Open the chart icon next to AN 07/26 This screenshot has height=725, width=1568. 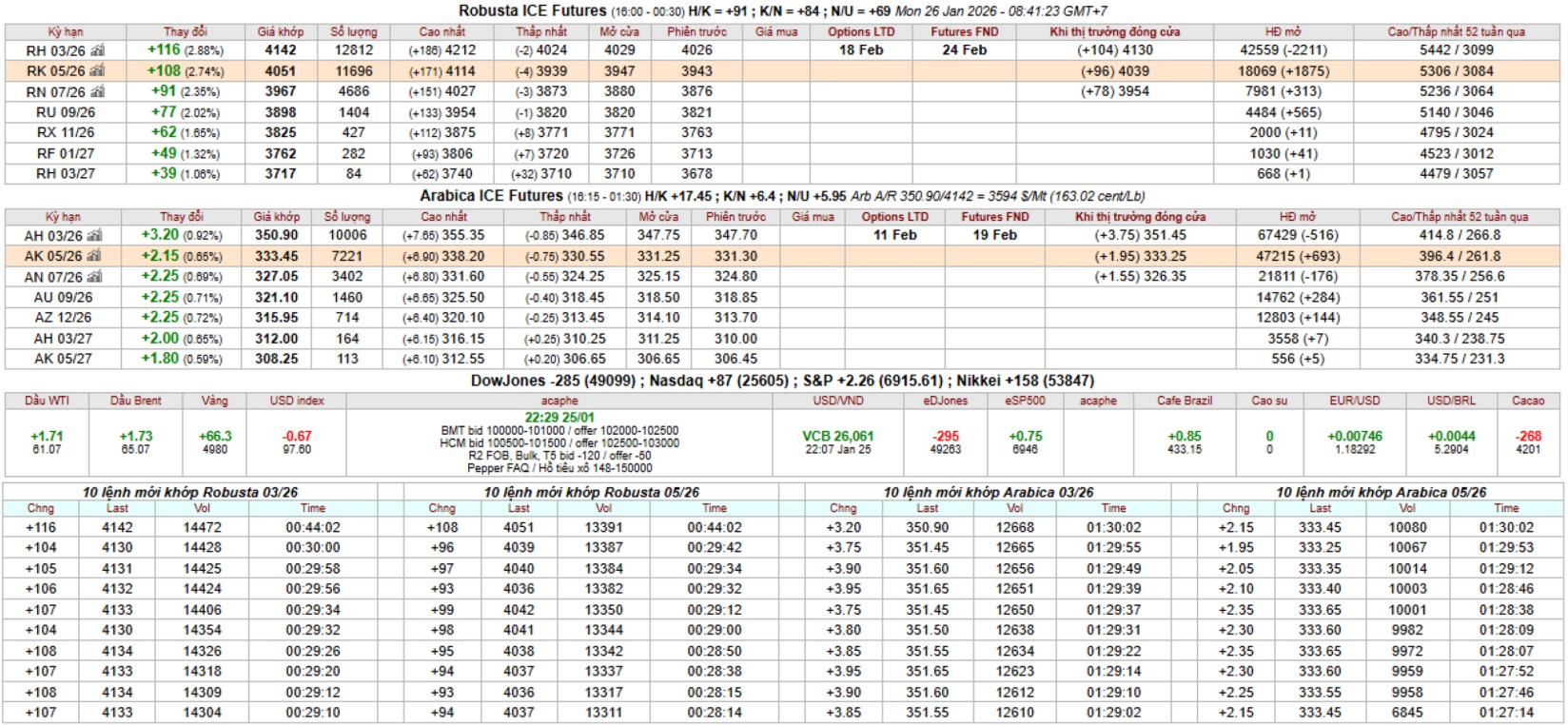95,277
